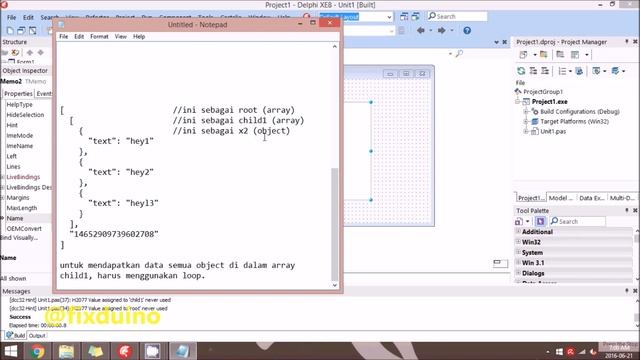Open Chrome from the taskbar
This screenshot has width=640, height=360.
(37, 351)
